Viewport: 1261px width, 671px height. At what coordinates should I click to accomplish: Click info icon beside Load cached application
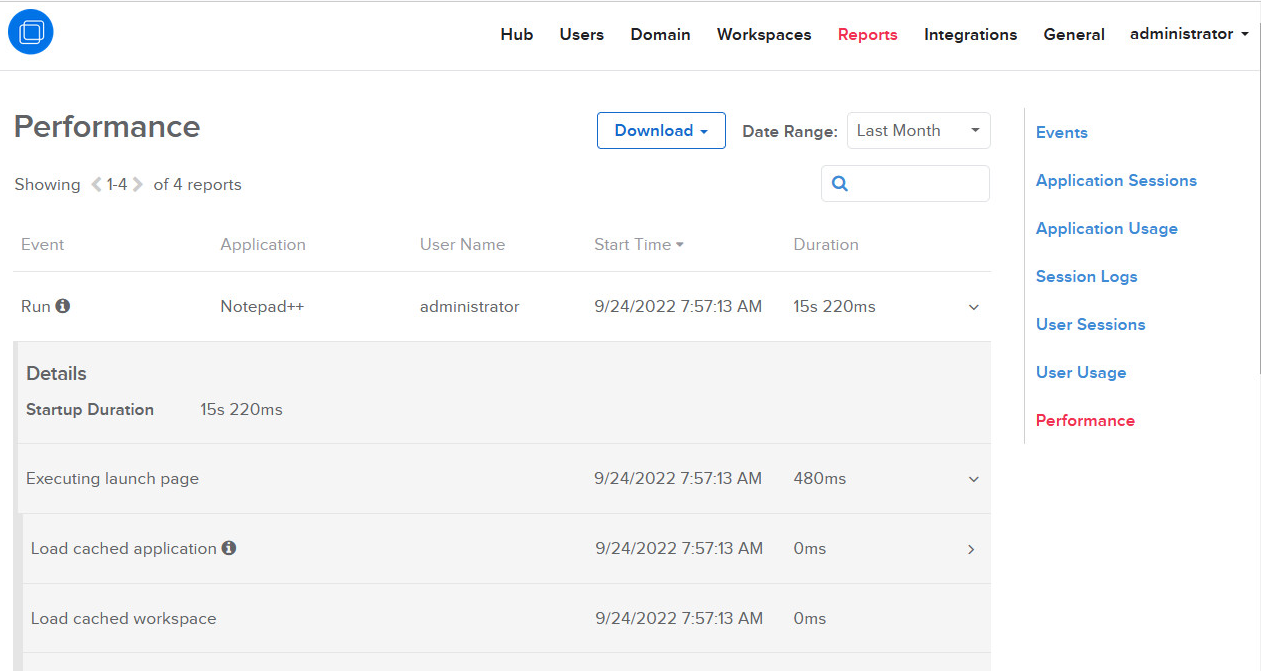229,548
